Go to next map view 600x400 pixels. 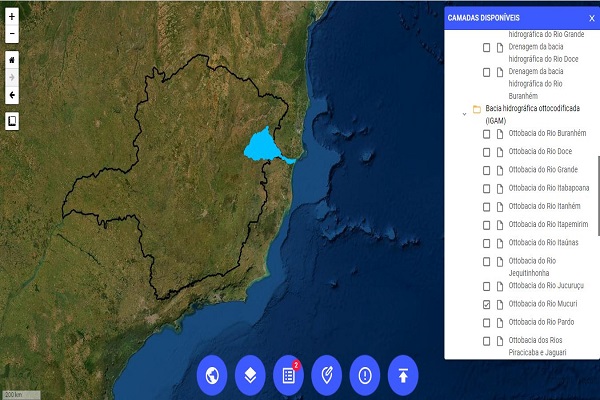coord(12,77)
